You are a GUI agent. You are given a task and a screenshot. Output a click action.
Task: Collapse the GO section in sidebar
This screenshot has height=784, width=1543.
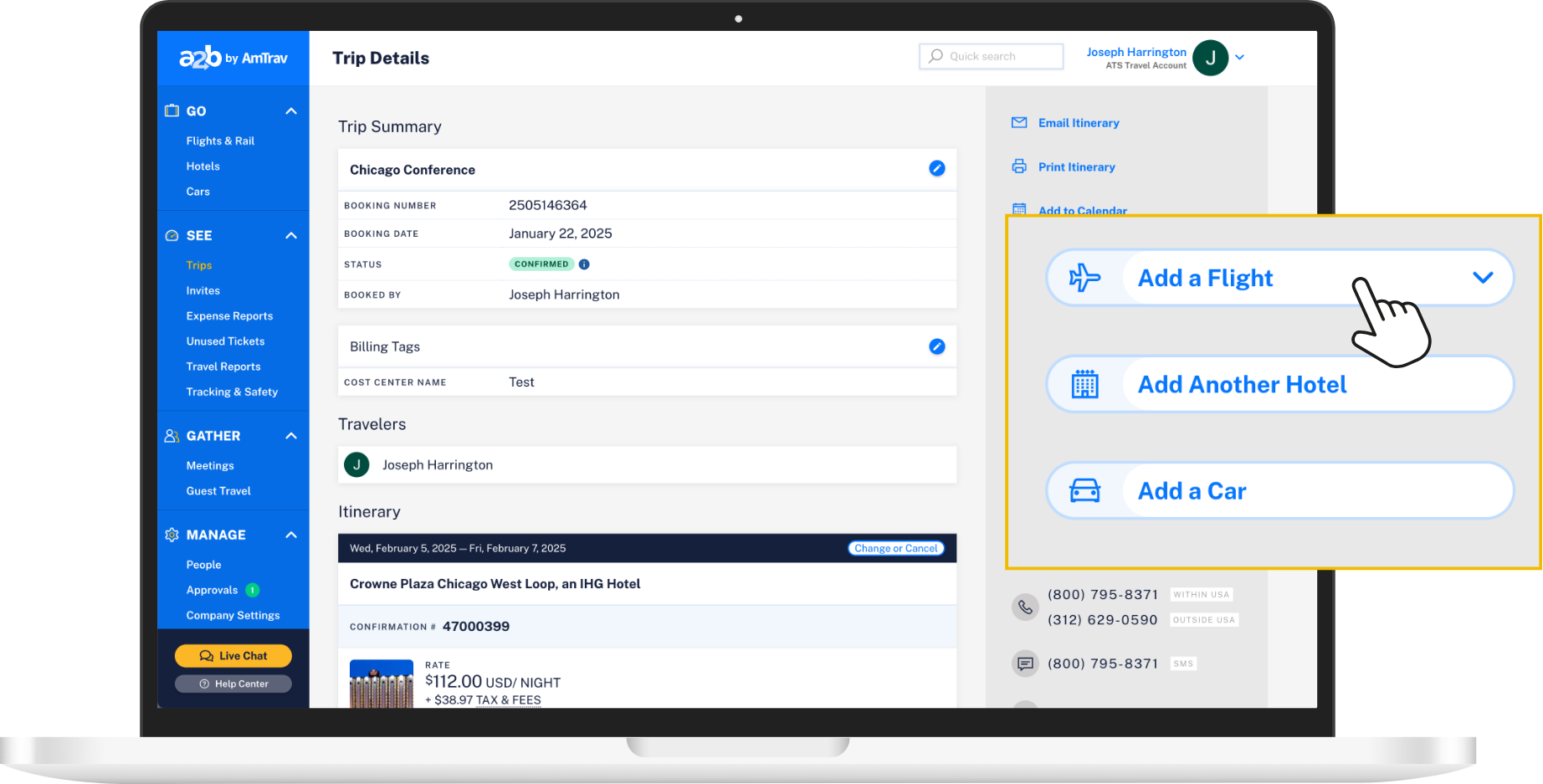click(291, 111)
